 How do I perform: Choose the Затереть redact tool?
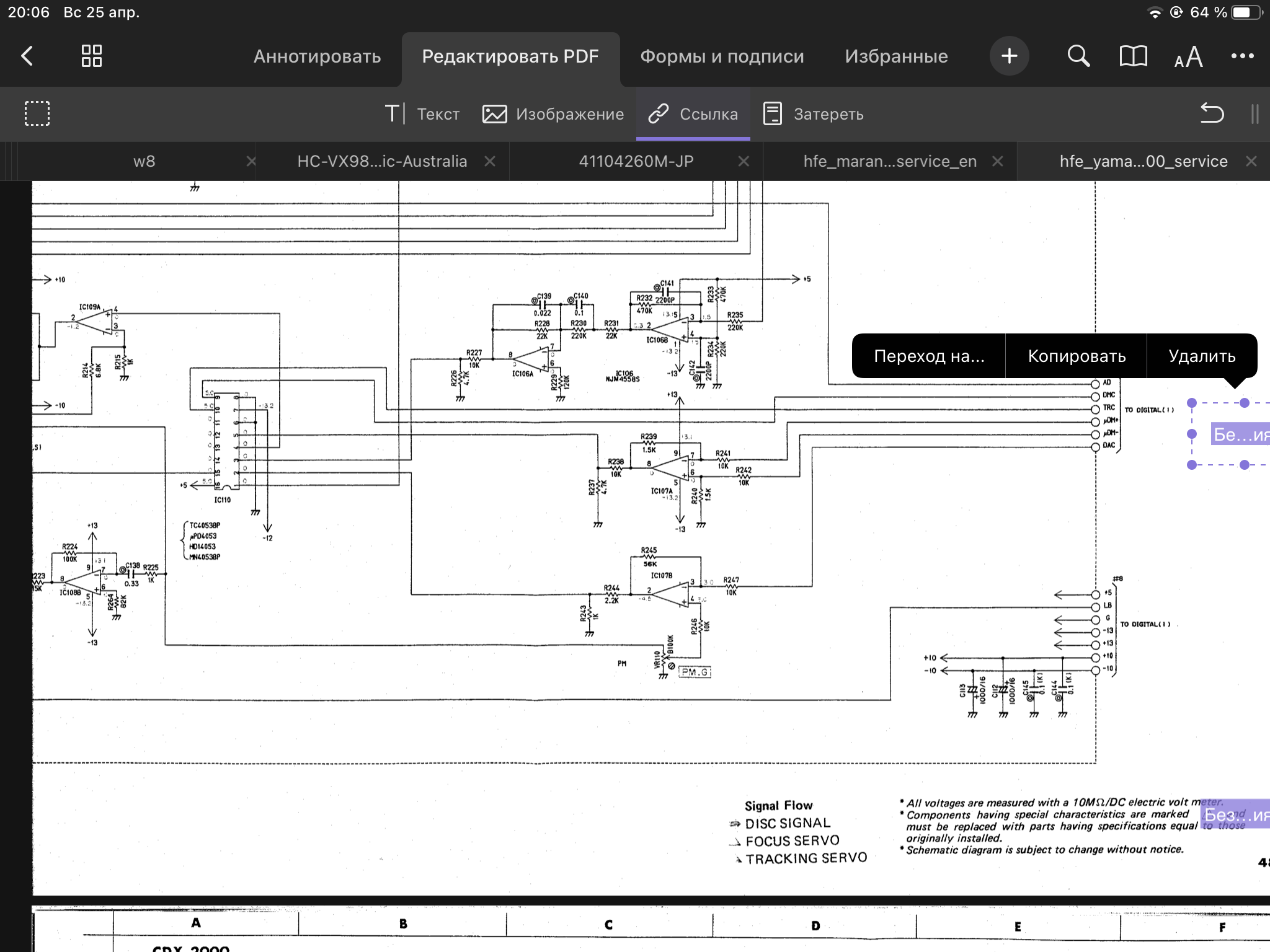[813, 114]
